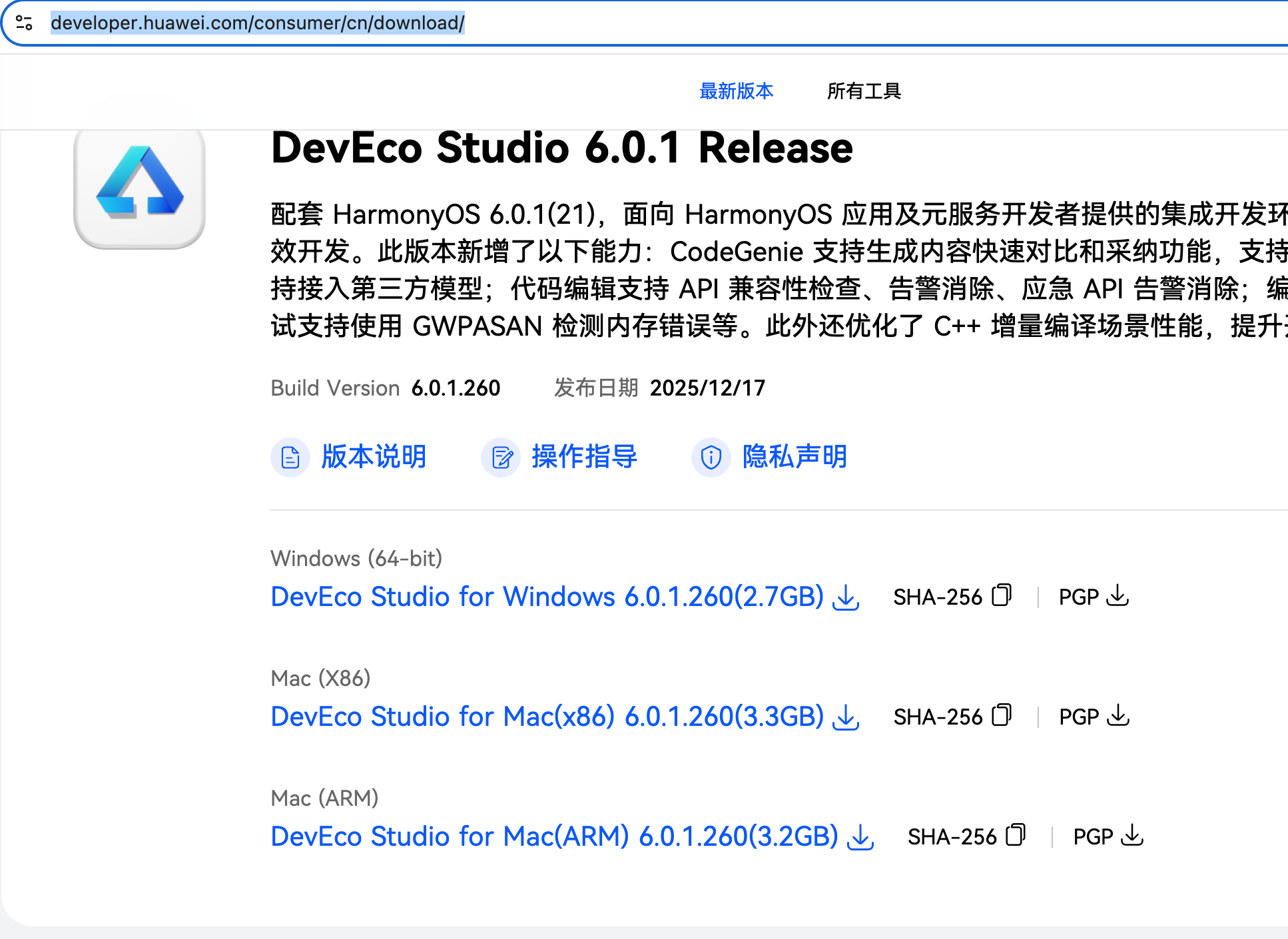
Task: Copy SHA-256 hash for Mac(x86) download
Action: [1002, 715]
